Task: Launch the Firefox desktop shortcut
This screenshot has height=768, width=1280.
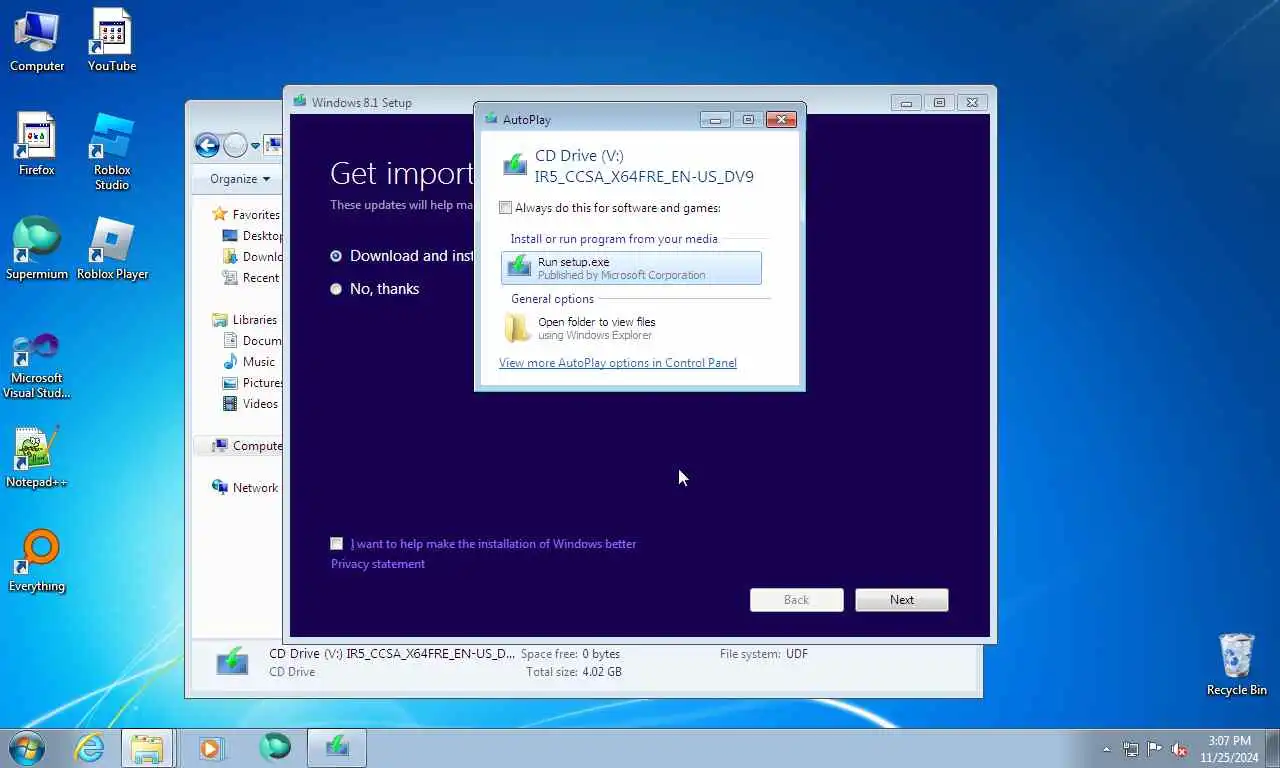Action: 37,144
